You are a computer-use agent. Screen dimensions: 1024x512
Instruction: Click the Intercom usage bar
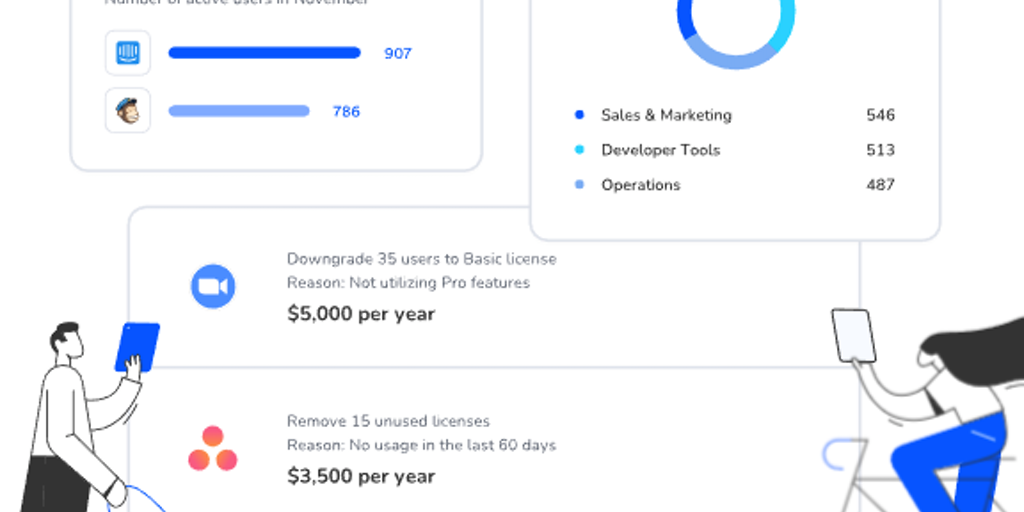tap(264, 53)
